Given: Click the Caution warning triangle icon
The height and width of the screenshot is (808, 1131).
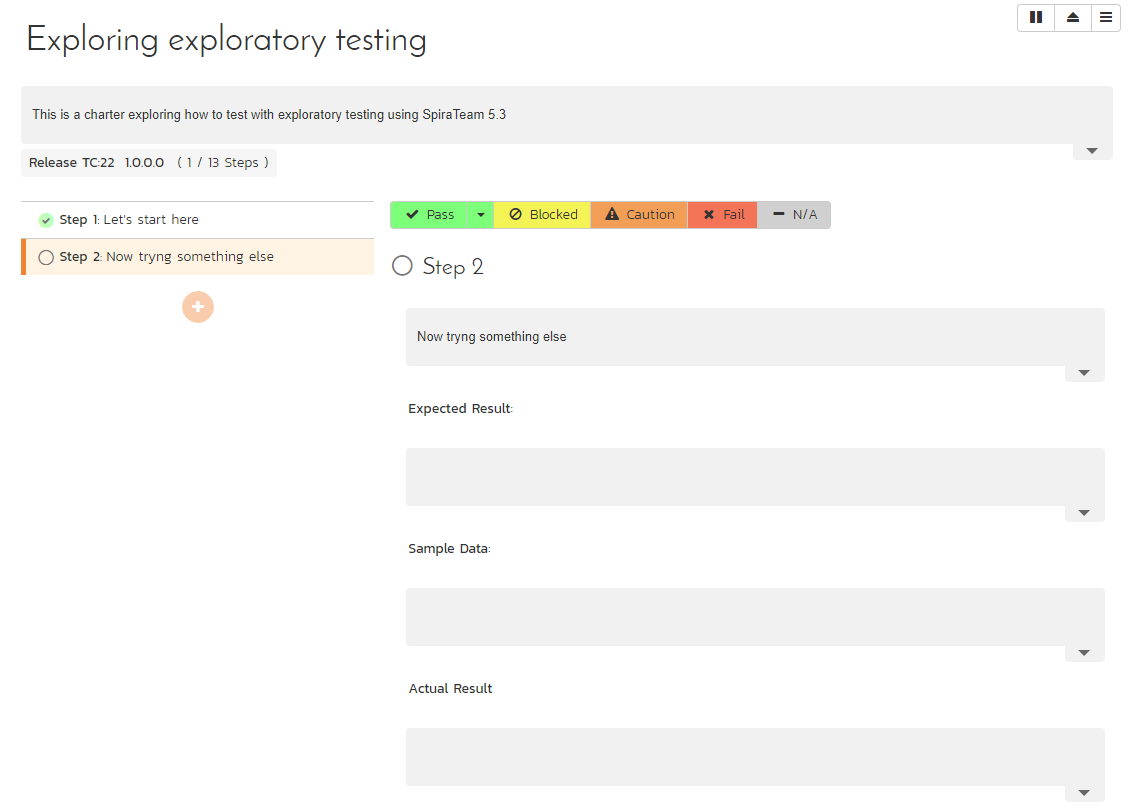Looking at the screenshot, I should (612, 214).
